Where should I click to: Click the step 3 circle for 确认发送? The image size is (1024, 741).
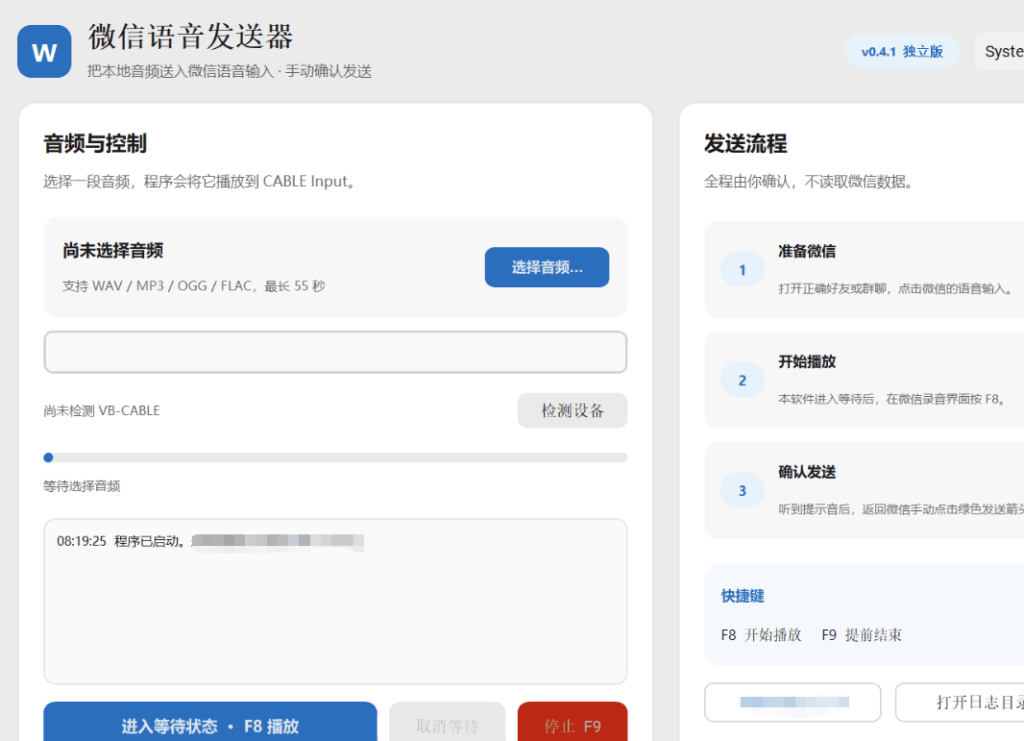[743, 490]
